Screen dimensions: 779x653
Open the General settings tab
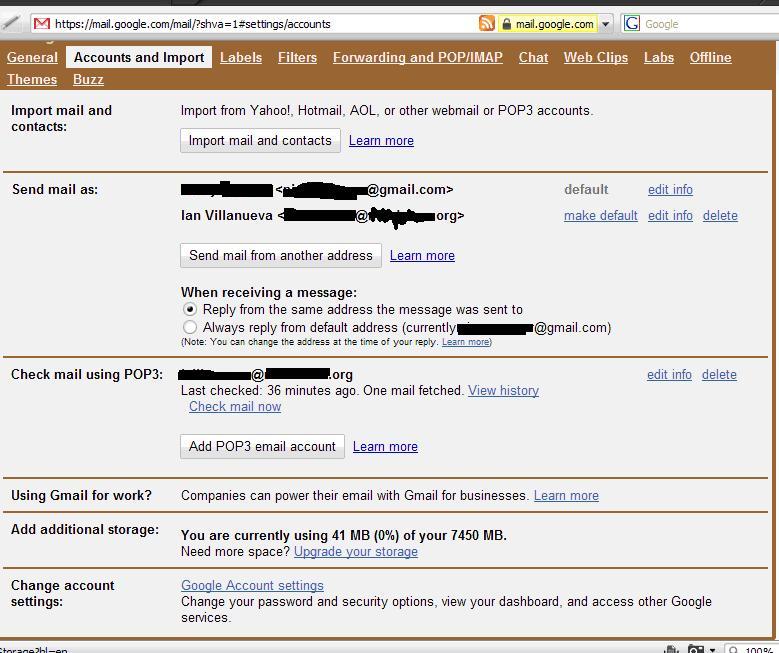pyautogui.click(x=32, y=57)
